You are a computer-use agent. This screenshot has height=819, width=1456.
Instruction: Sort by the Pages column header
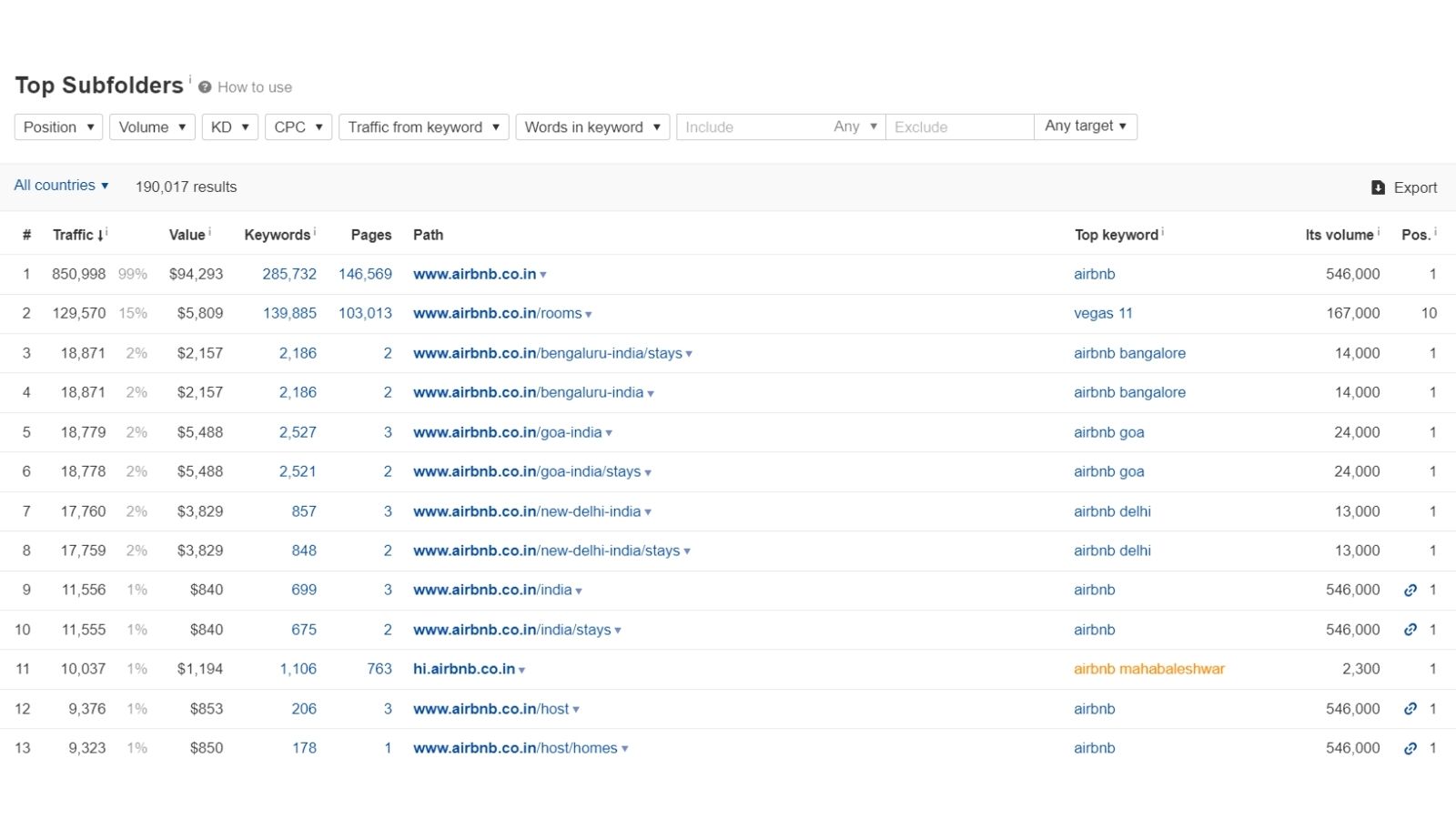371,235
